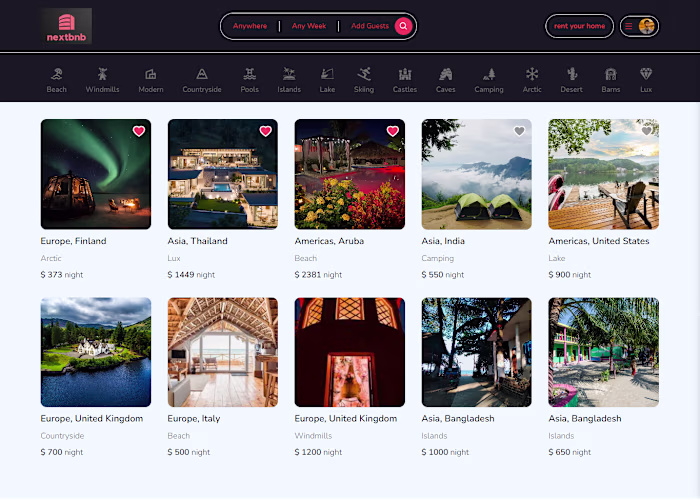Open the hamburger user menu

coord(629,26)
